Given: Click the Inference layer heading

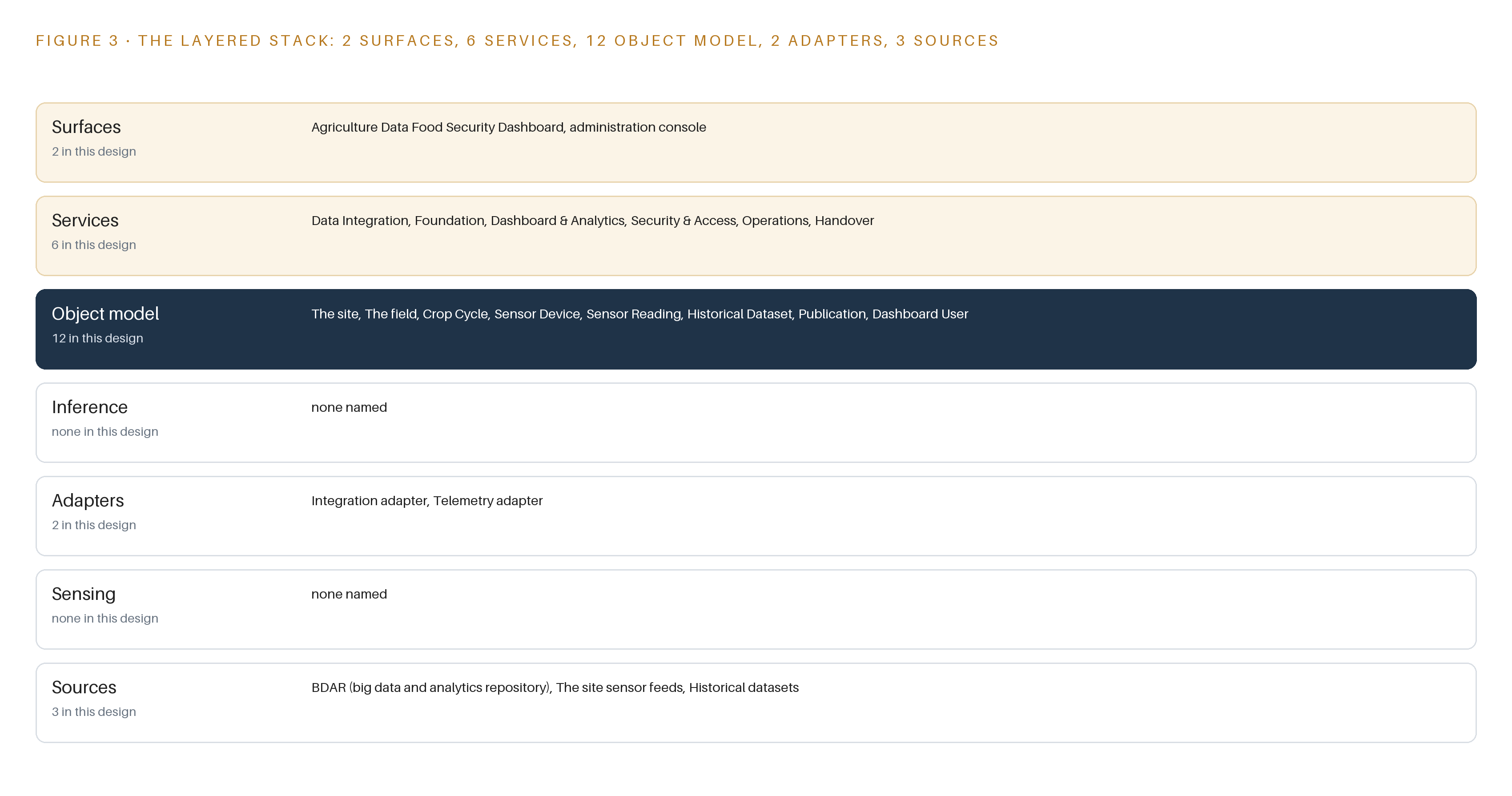Looking at the screenshot, I should pyautogui.click(x=90, y=407).
